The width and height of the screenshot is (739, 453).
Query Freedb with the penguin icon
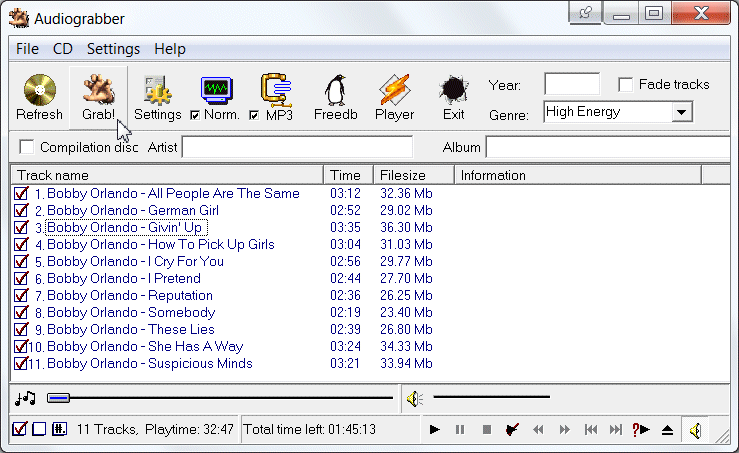pyautogui.click(x=336, y=90)
